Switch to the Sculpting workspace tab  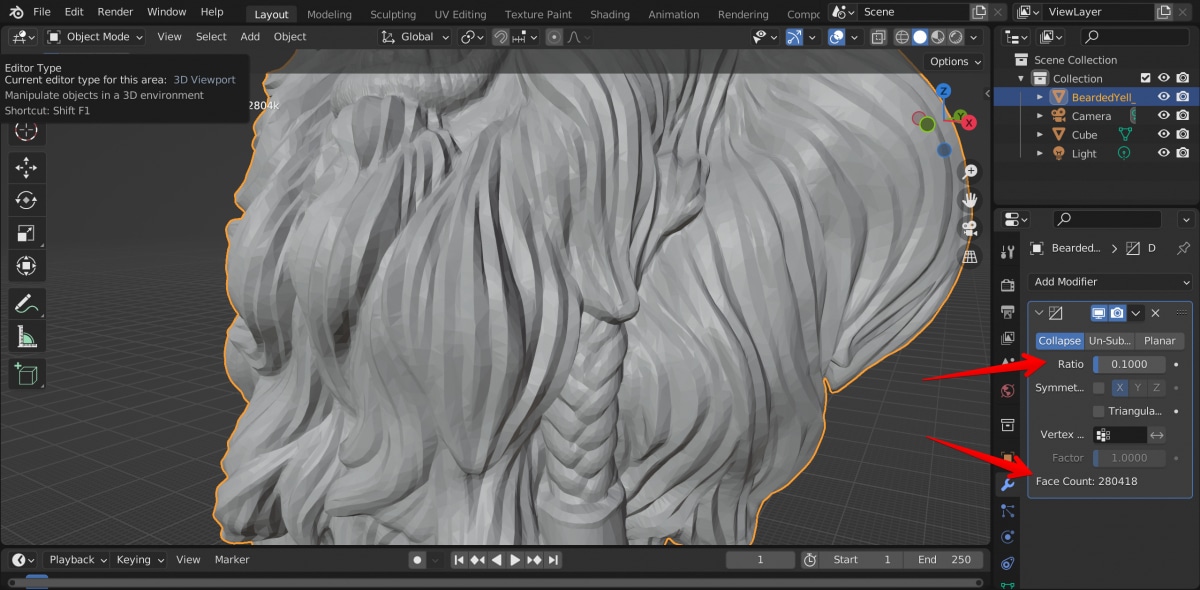[x=392, y=13]
